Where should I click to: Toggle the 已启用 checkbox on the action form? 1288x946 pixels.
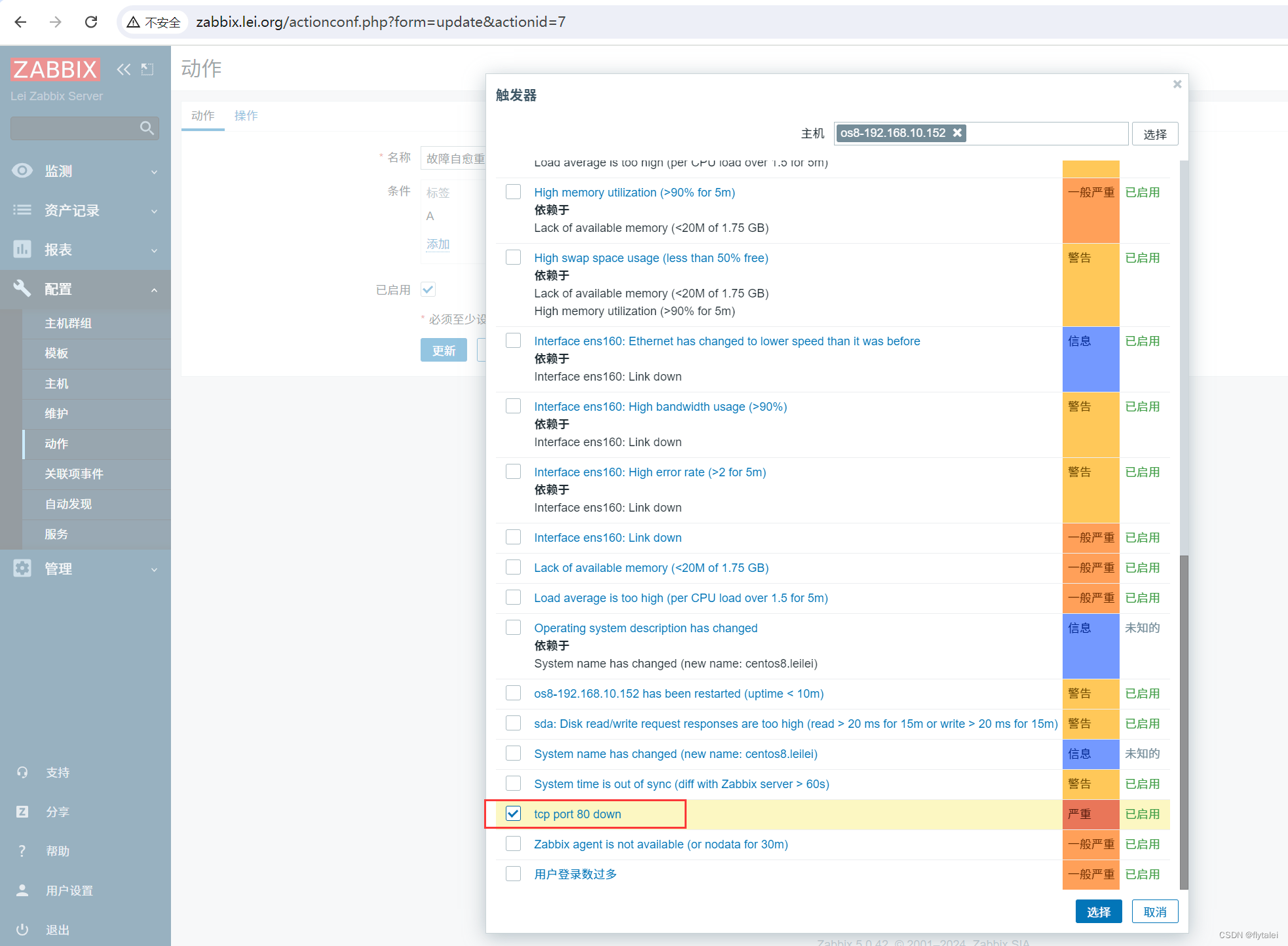428,290
